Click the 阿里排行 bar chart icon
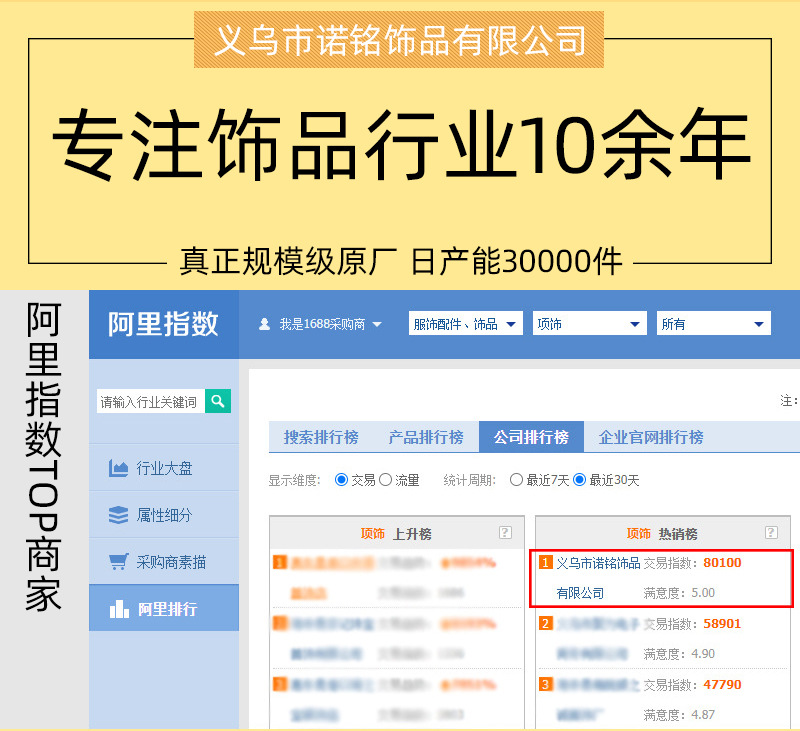800x731 pixels. click(119, 609)
